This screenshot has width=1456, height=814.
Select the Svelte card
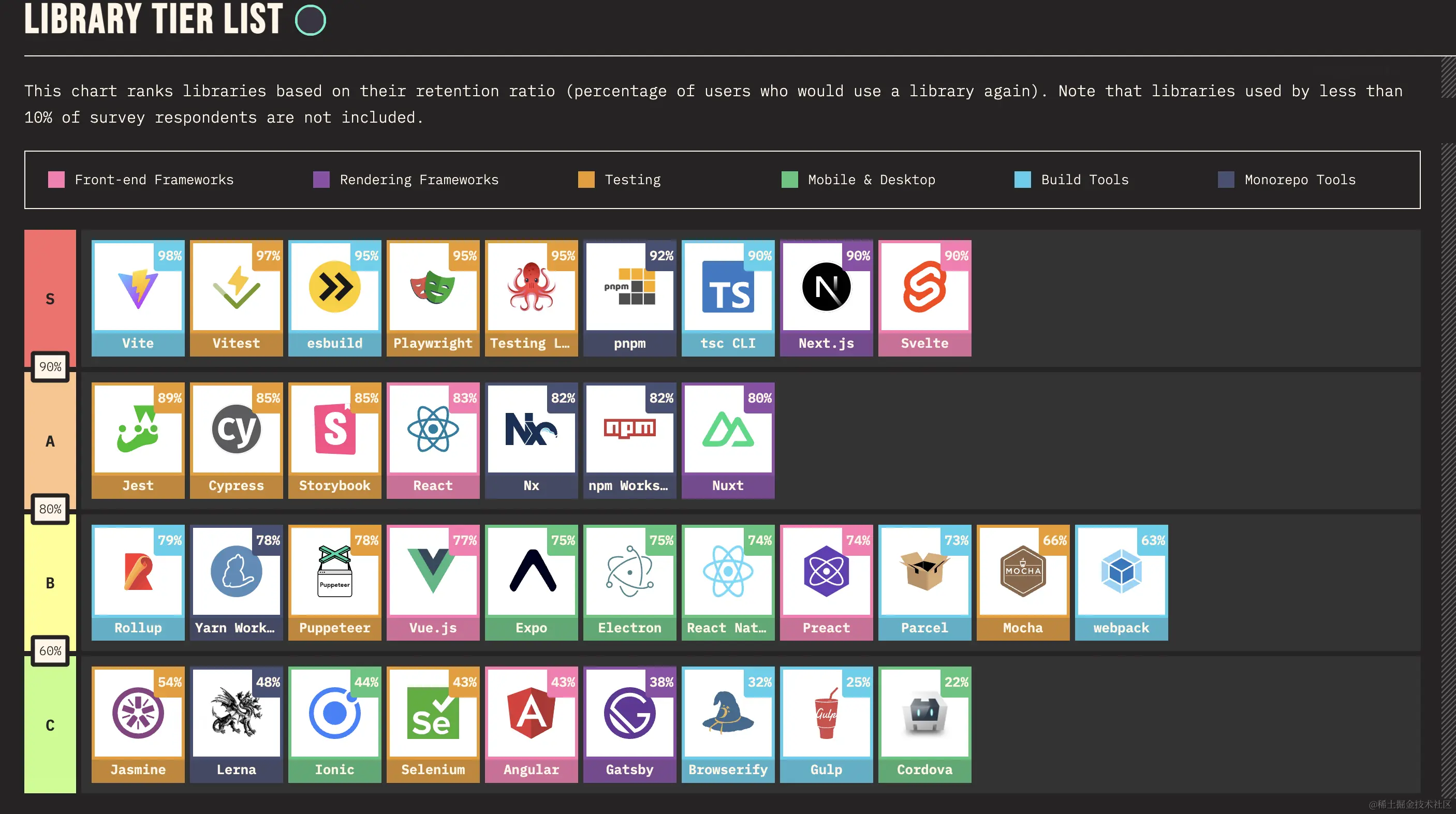coord(925,298)
